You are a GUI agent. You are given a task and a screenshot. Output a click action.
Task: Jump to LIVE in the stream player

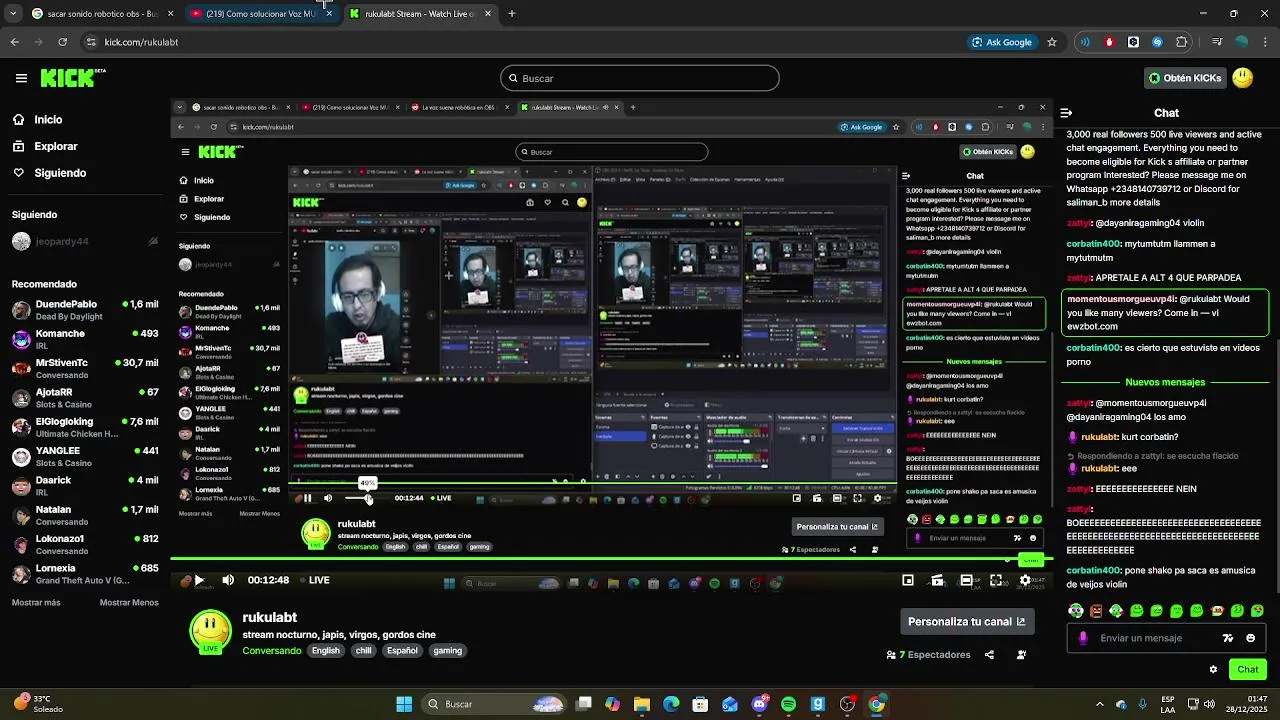click(x=313, y=580)
